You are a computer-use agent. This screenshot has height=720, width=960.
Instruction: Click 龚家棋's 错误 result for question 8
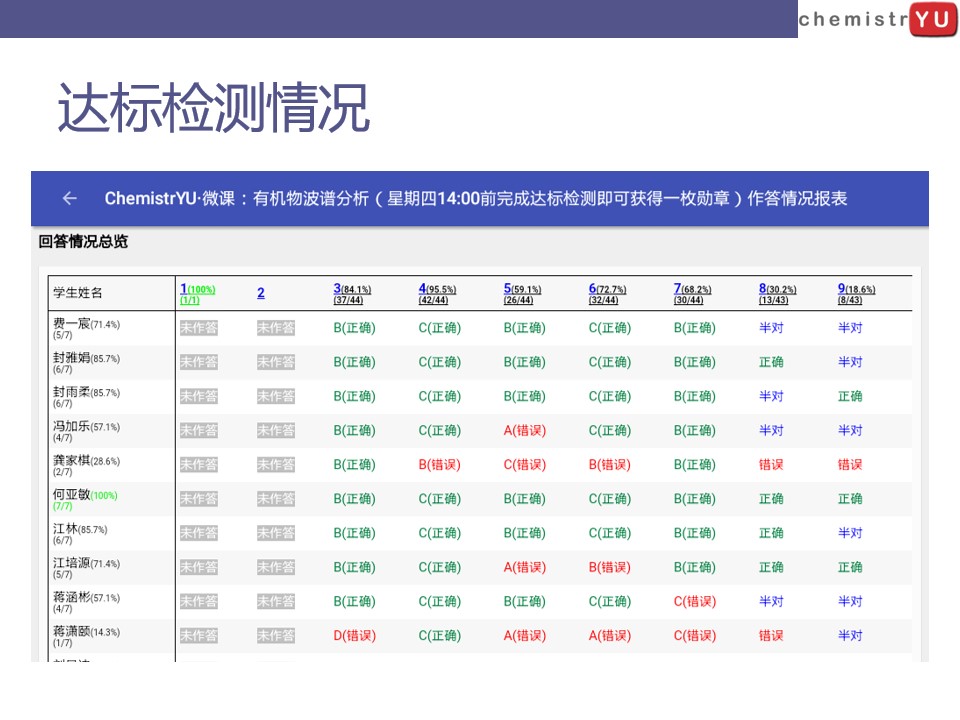[x=771, y=465]
